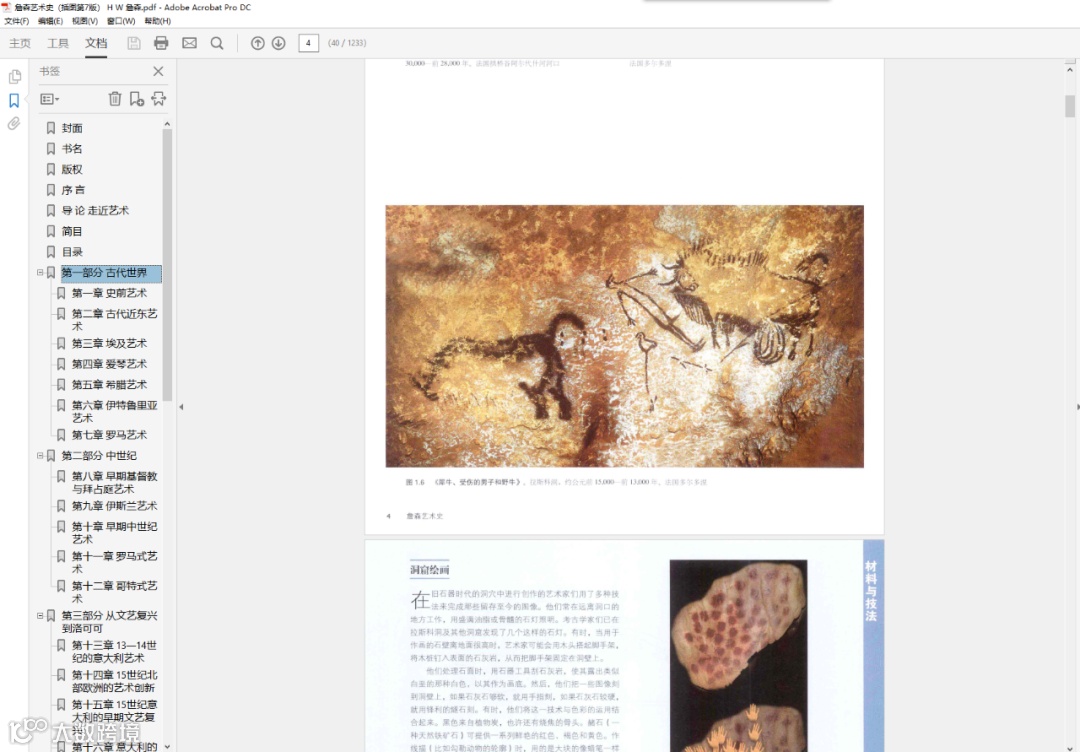
Task: Open 第八章 早期基督教与拜占庭艺术 bookmark
Action: 115,483
